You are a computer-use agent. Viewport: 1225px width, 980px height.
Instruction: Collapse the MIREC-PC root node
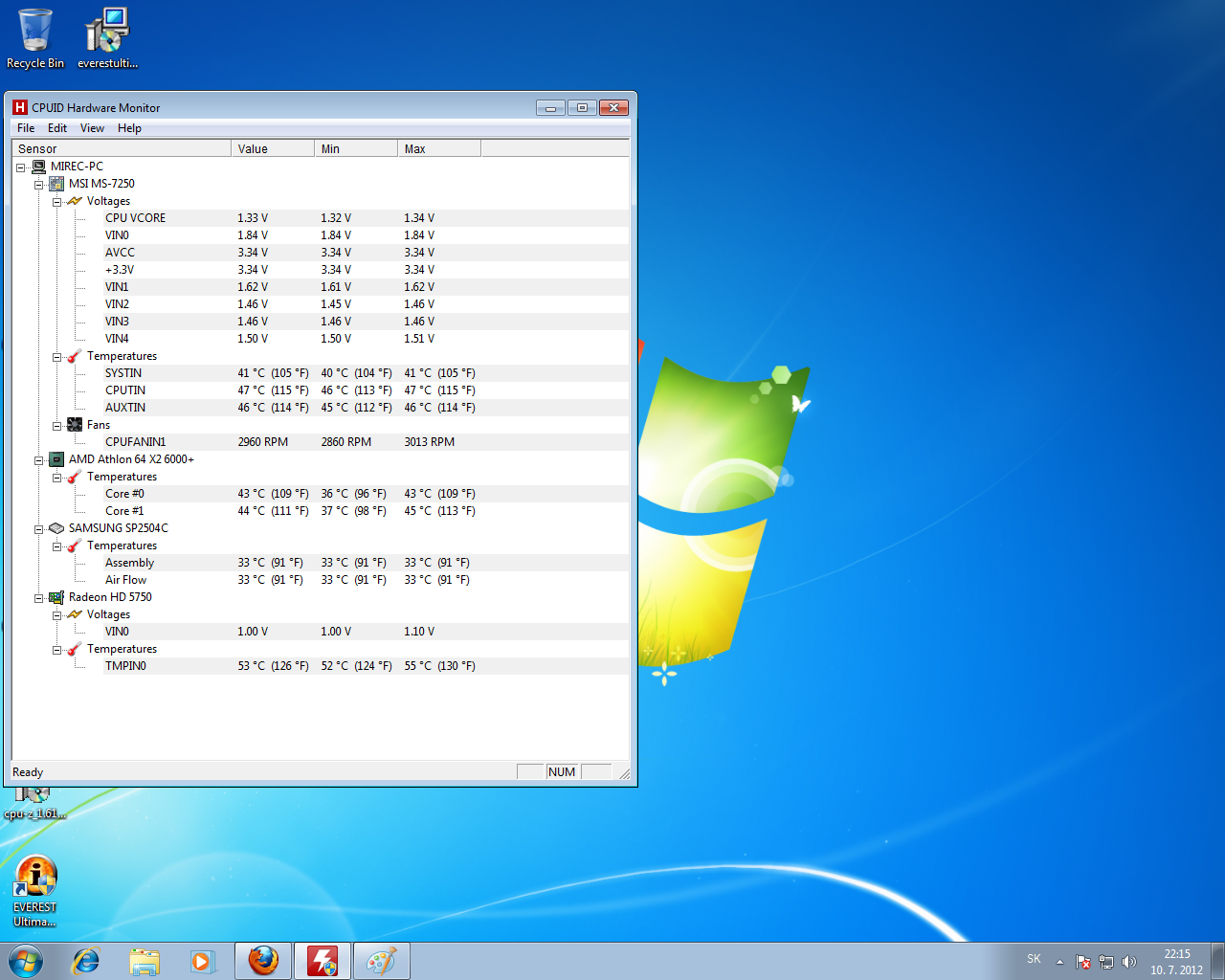[x=21, y=167]
